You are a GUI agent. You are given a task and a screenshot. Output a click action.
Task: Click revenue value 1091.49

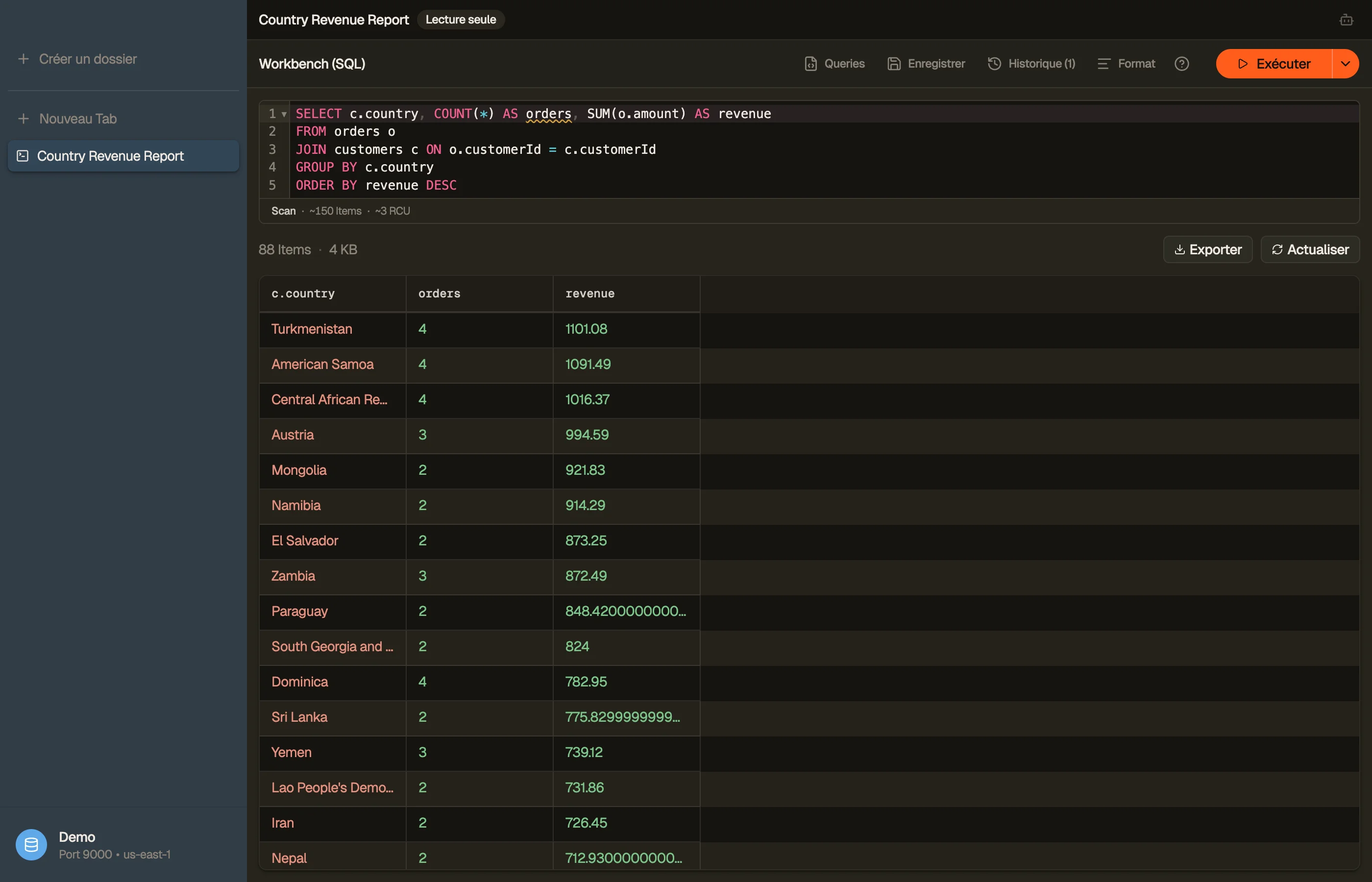pyautogui.click(x=588, y=364)
